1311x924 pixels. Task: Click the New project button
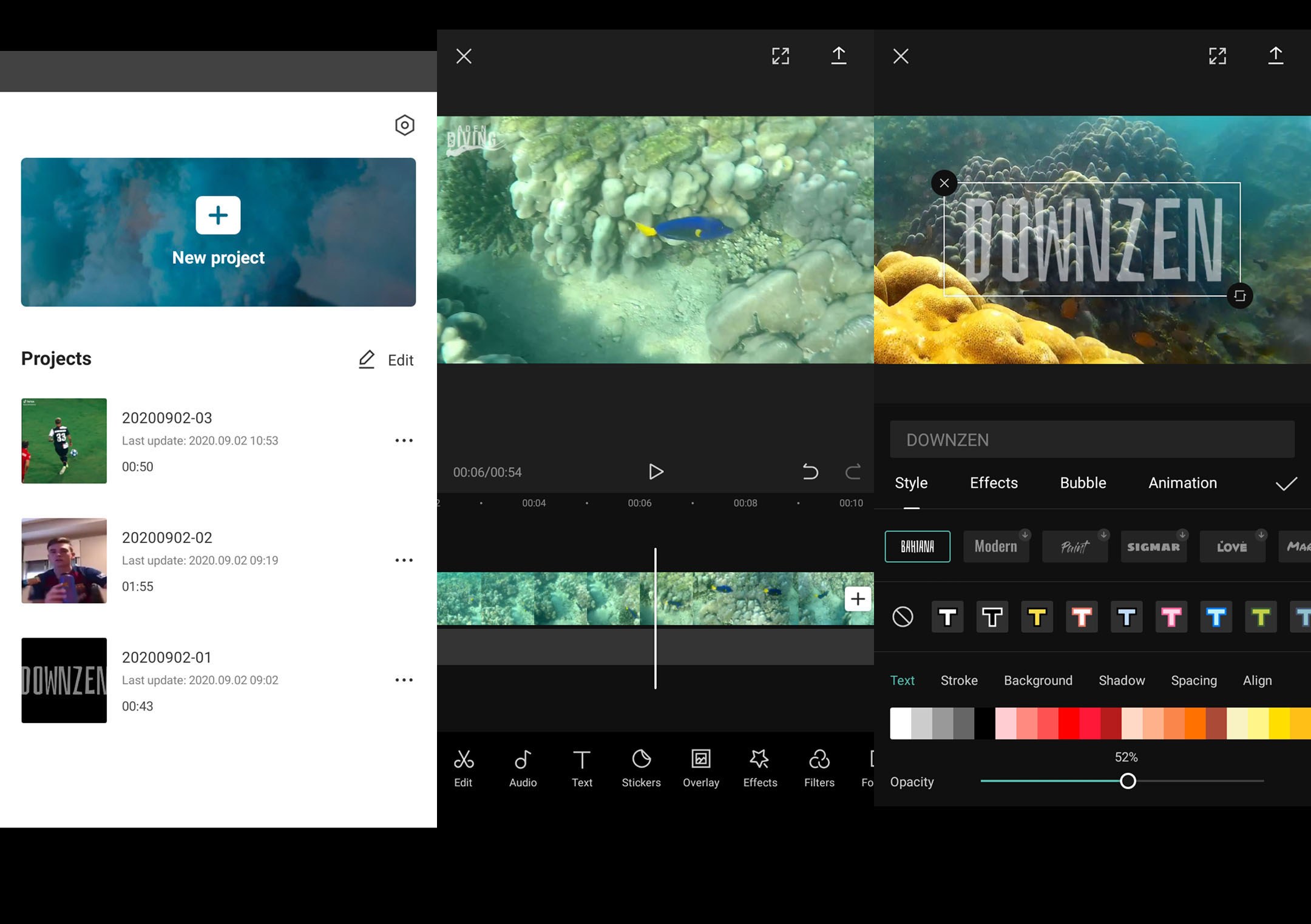coord(219,232)
